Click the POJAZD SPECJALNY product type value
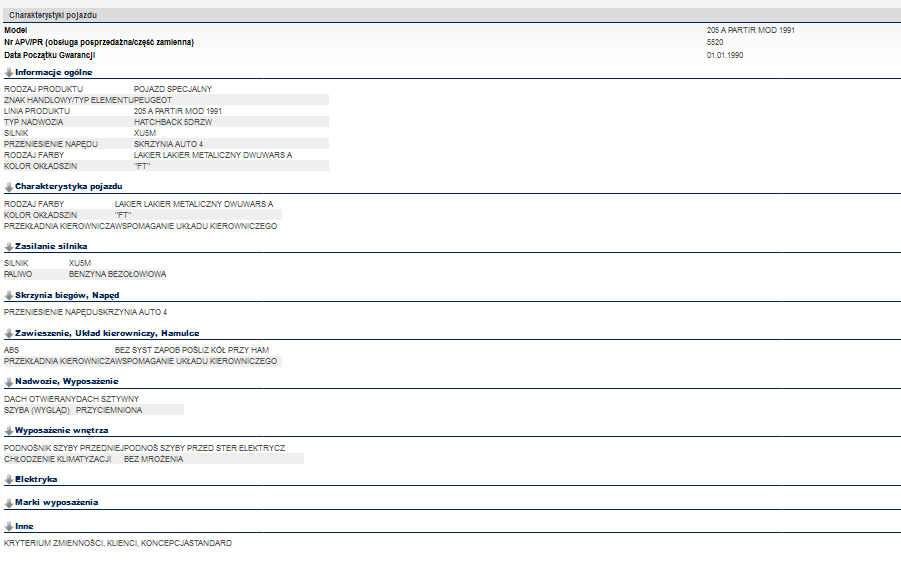901x575 pixels. [172, 89]
